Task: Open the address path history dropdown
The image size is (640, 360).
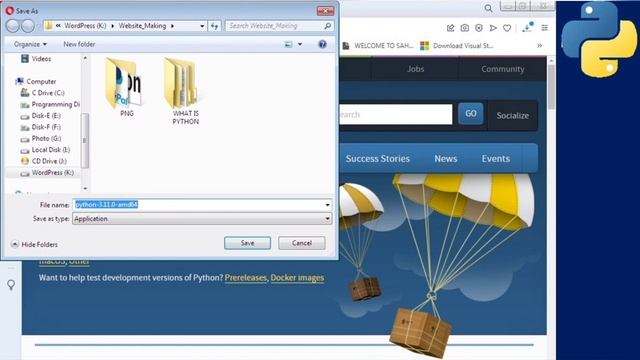Action: [x=202, y=26]
